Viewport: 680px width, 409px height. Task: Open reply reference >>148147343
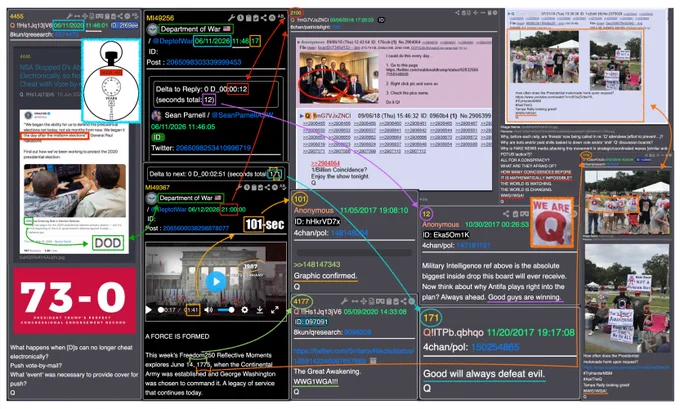click(317, 265)
